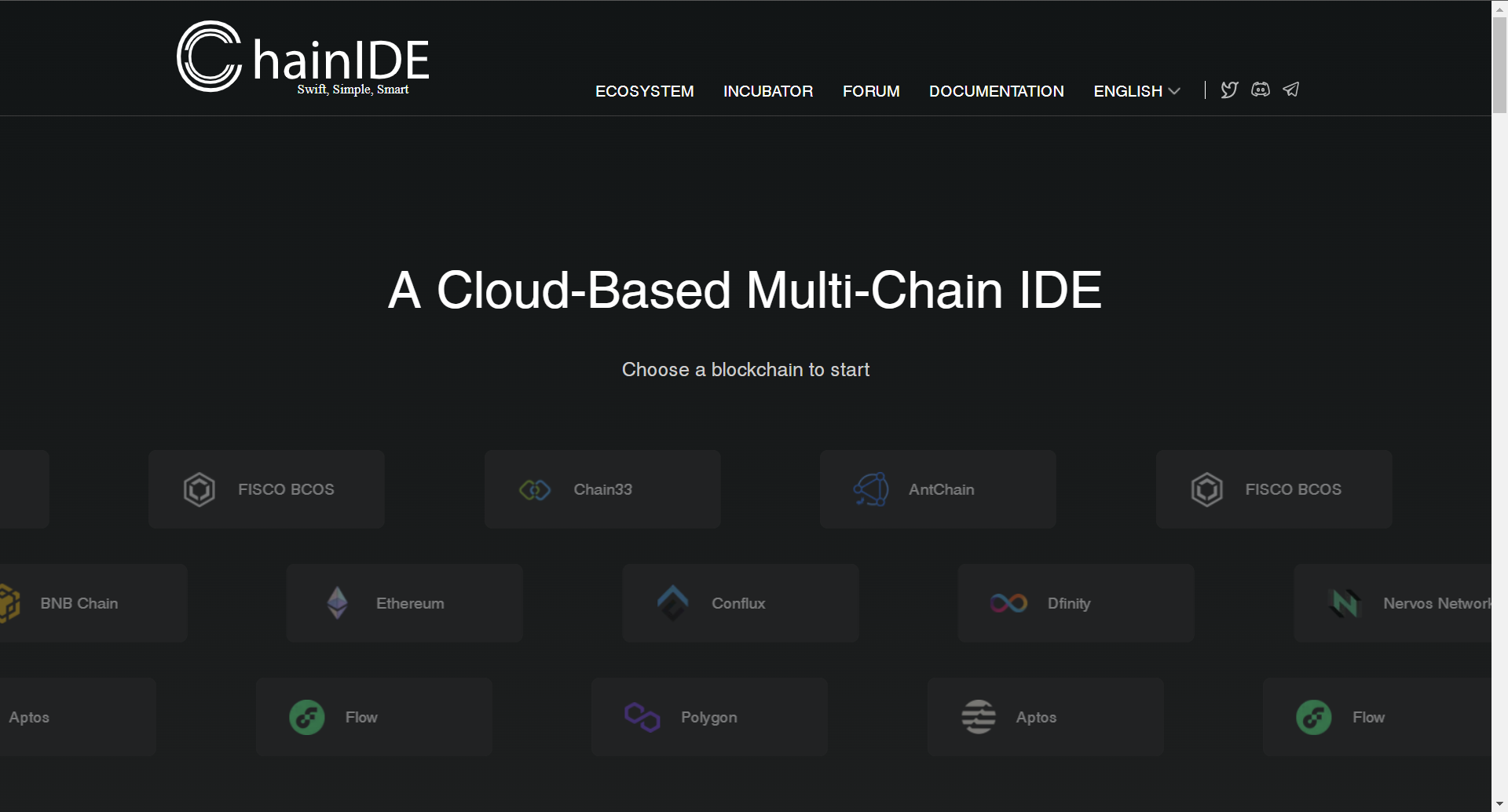Click the Aptos striped circle icon
This screenshot has height=812, width=1508.
pyautogui.click(x=979, y=717)
